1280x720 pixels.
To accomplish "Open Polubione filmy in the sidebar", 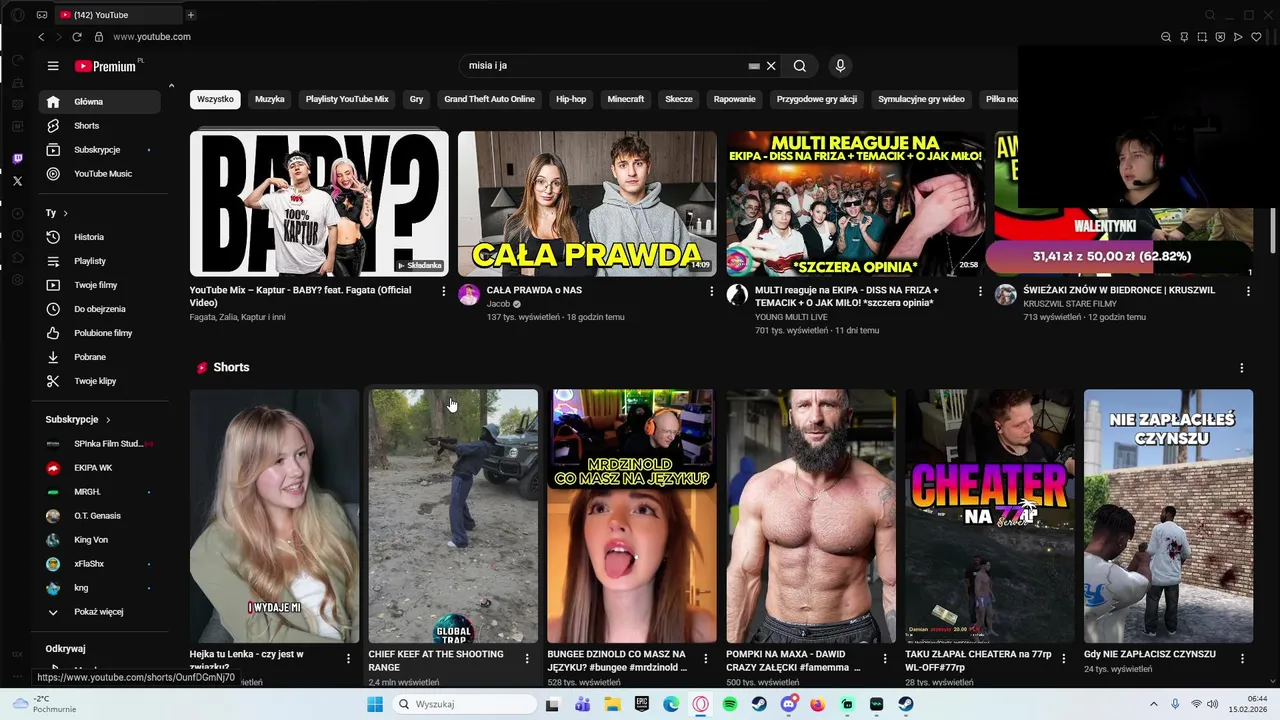I will [99, 333].
